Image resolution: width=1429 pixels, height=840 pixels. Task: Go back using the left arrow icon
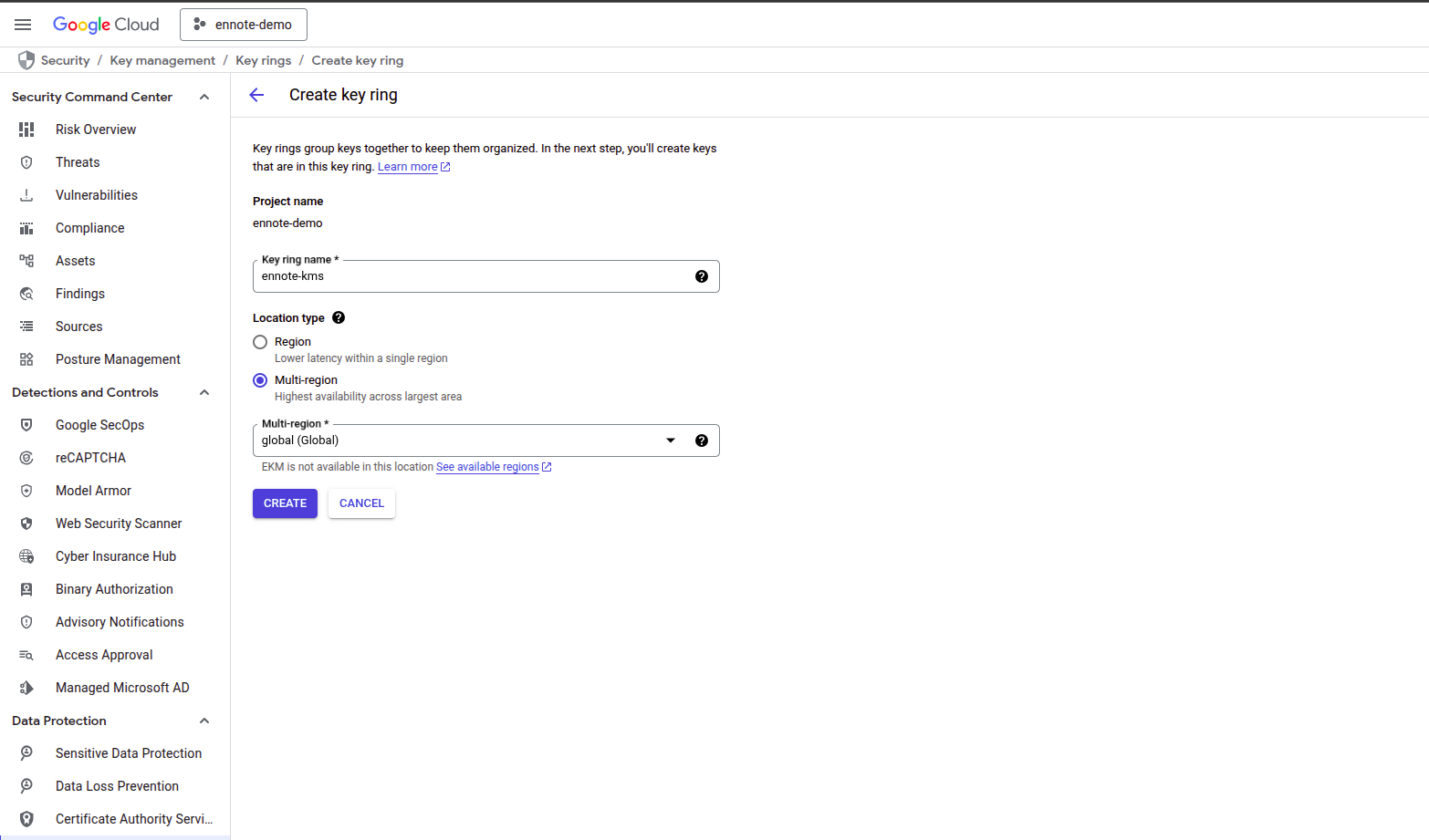coord(256,95)
